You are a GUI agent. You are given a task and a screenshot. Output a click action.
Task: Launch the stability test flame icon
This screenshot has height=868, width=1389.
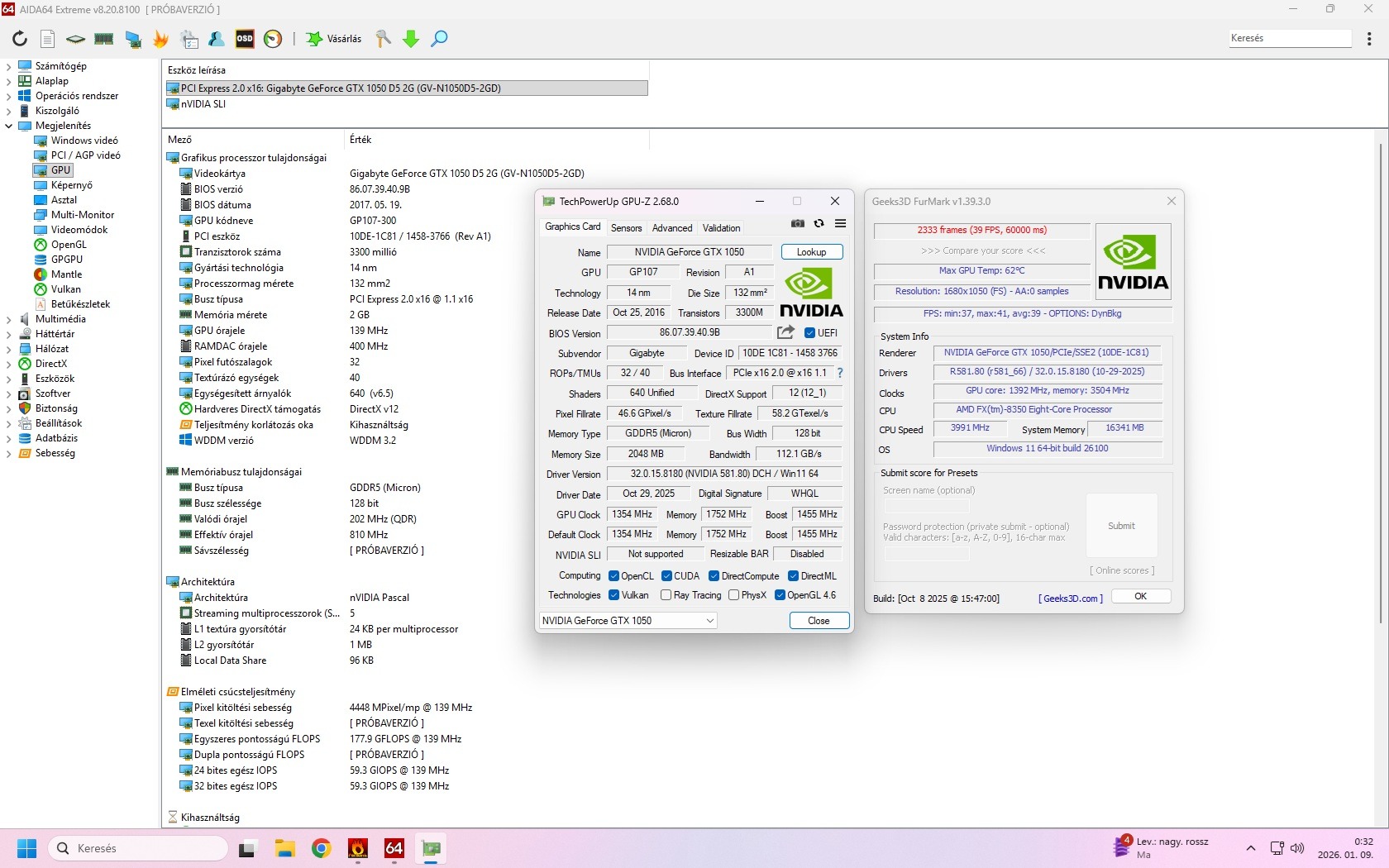161,39
